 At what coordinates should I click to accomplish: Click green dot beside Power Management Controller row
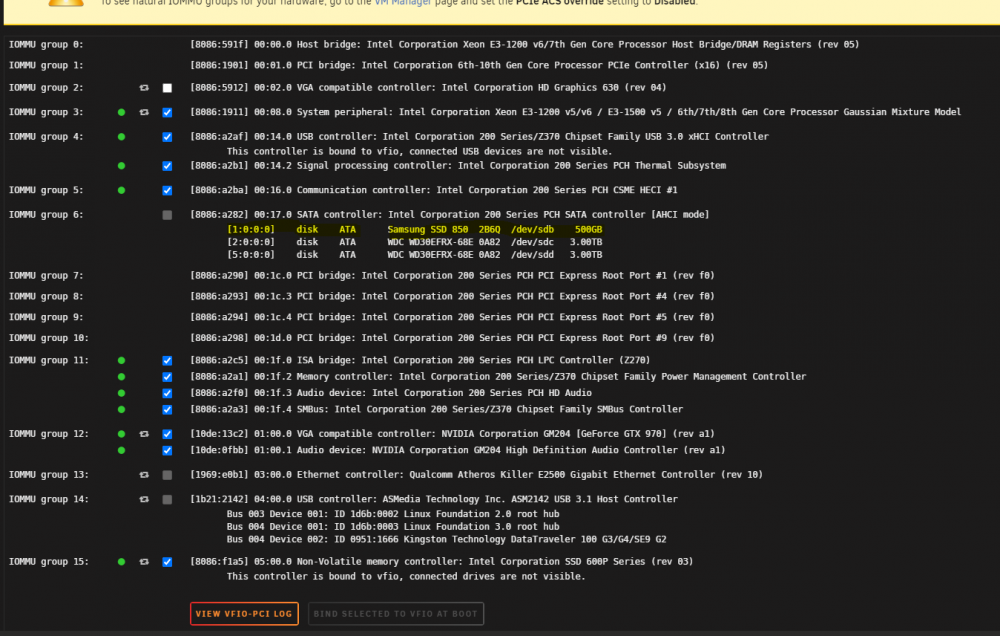[121, 377]
